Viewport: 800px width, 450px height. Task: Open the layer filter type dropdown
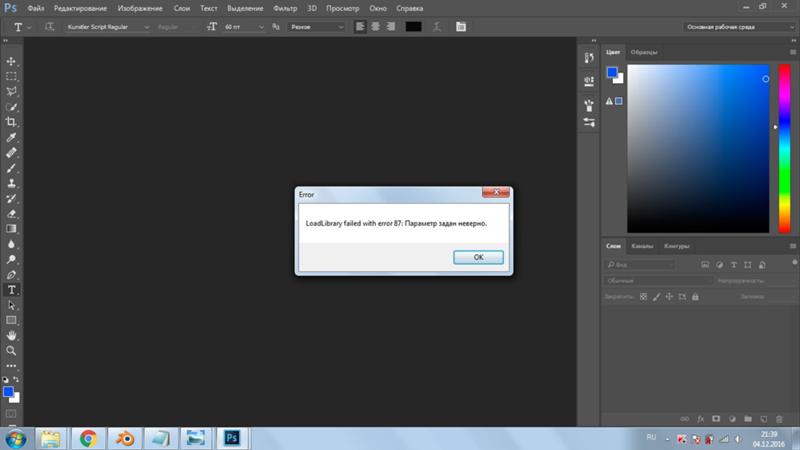(640, 265)
